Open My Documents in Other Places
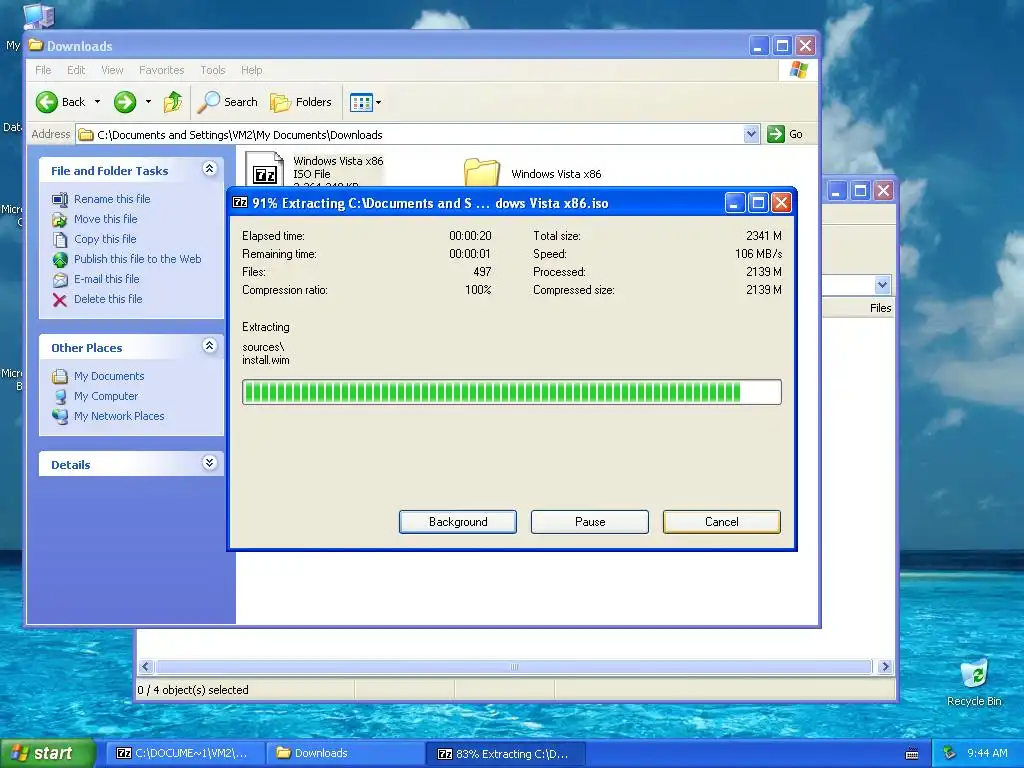The image size is (1024, 768). click(x=108, y=376)
